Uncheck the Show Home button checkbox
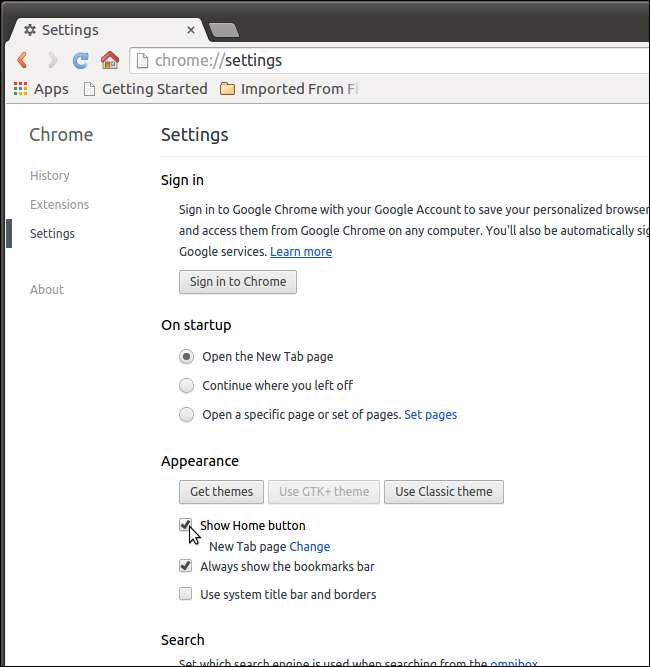650x667 pixels. click(185, 525)
